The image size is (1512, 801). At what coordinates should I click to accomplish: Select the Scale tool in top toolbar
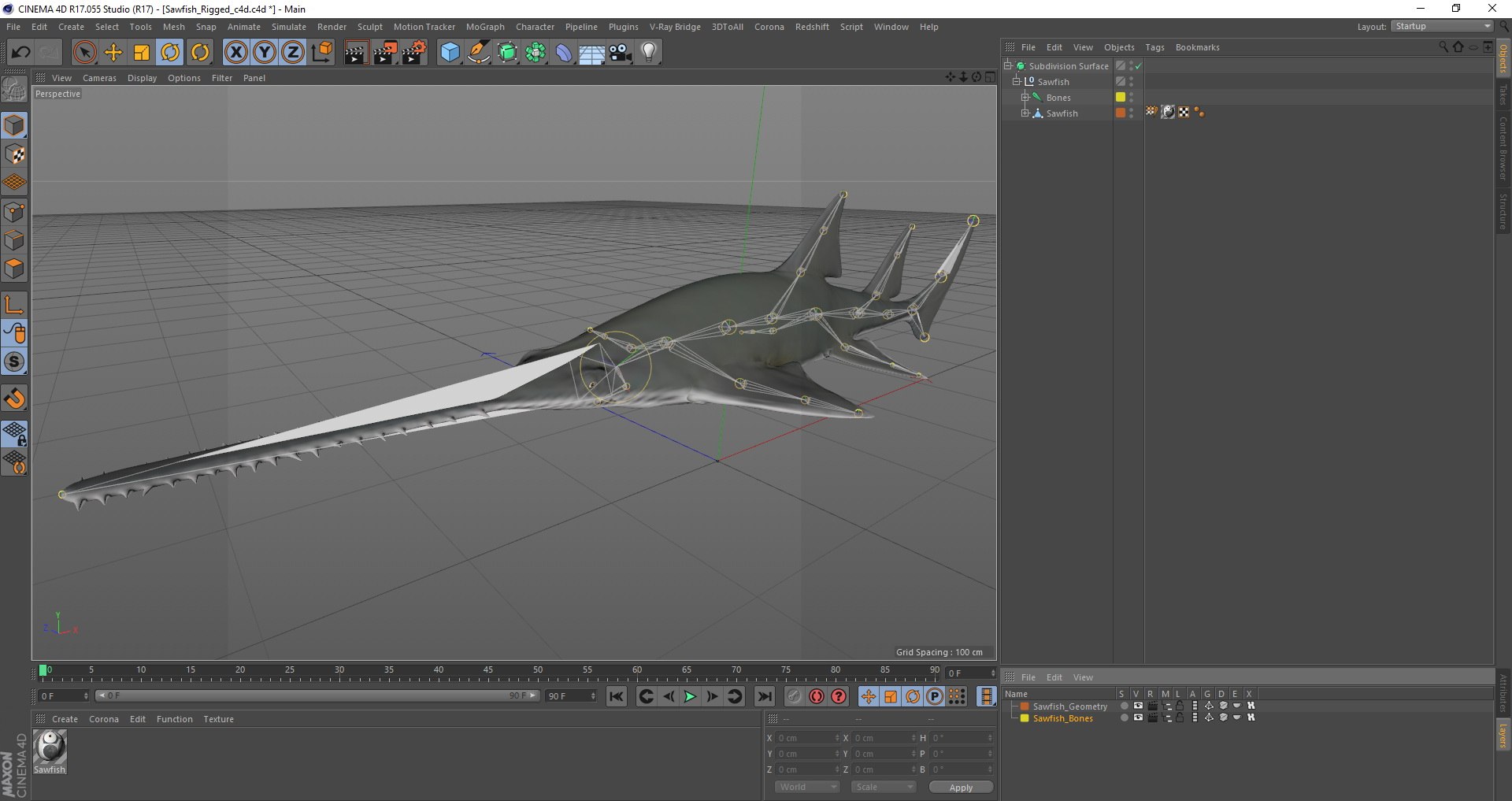tap(142, 53)
